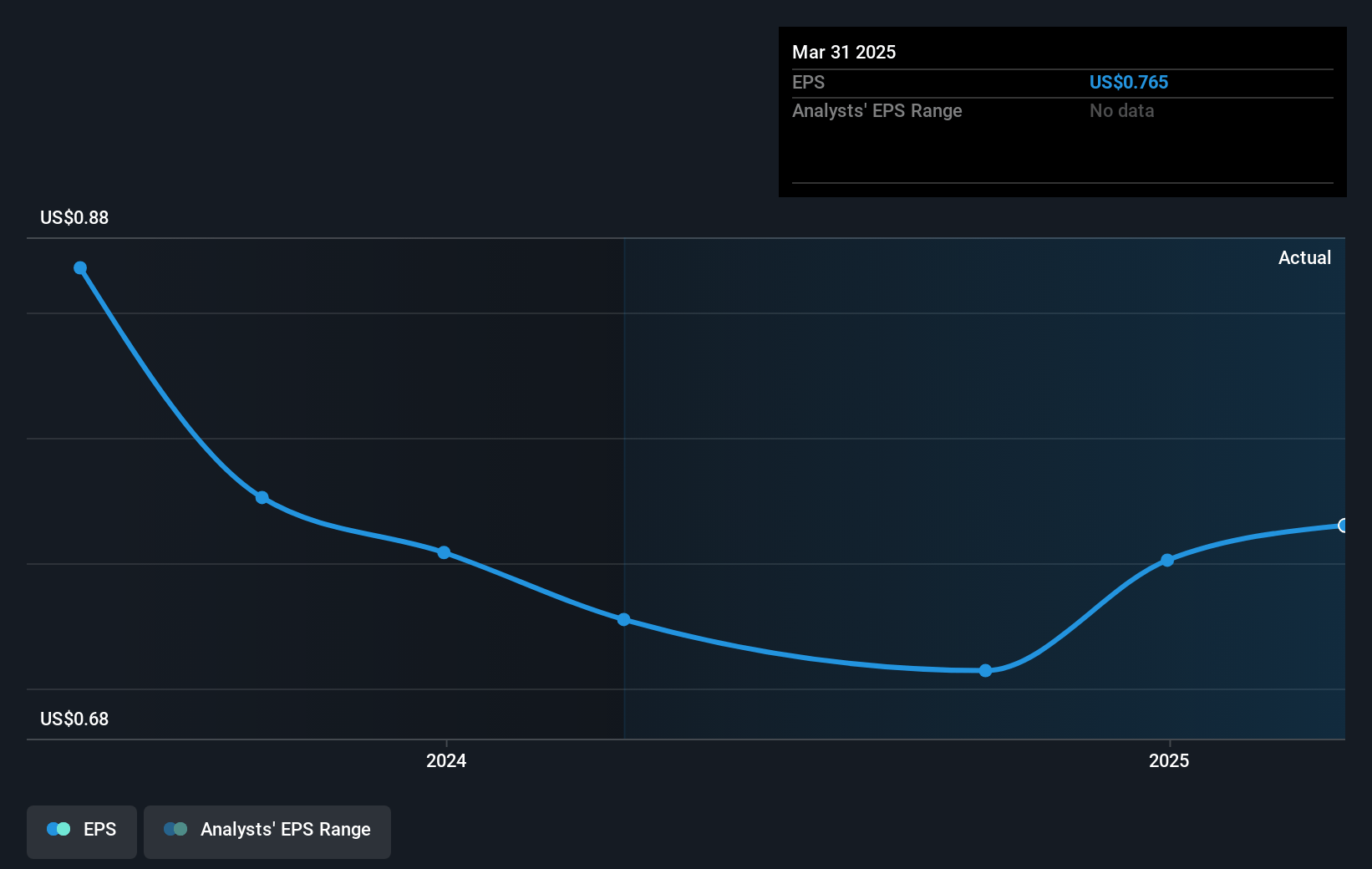The image size is (1372, 869).
Task: Click the EPS data point above the 2025 label
Action: (x=1167, y=560)
